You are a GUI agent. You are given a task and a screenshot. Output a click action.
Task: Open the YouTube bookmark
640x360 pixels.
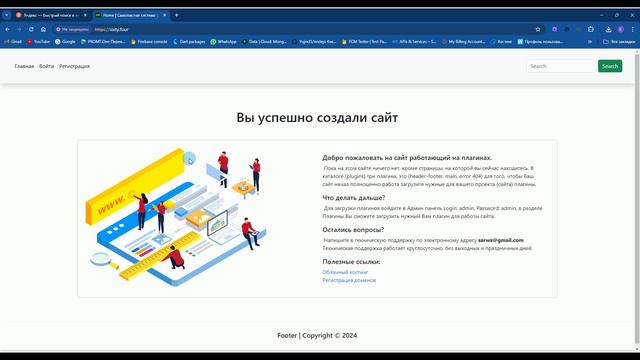tap(38, 42)
